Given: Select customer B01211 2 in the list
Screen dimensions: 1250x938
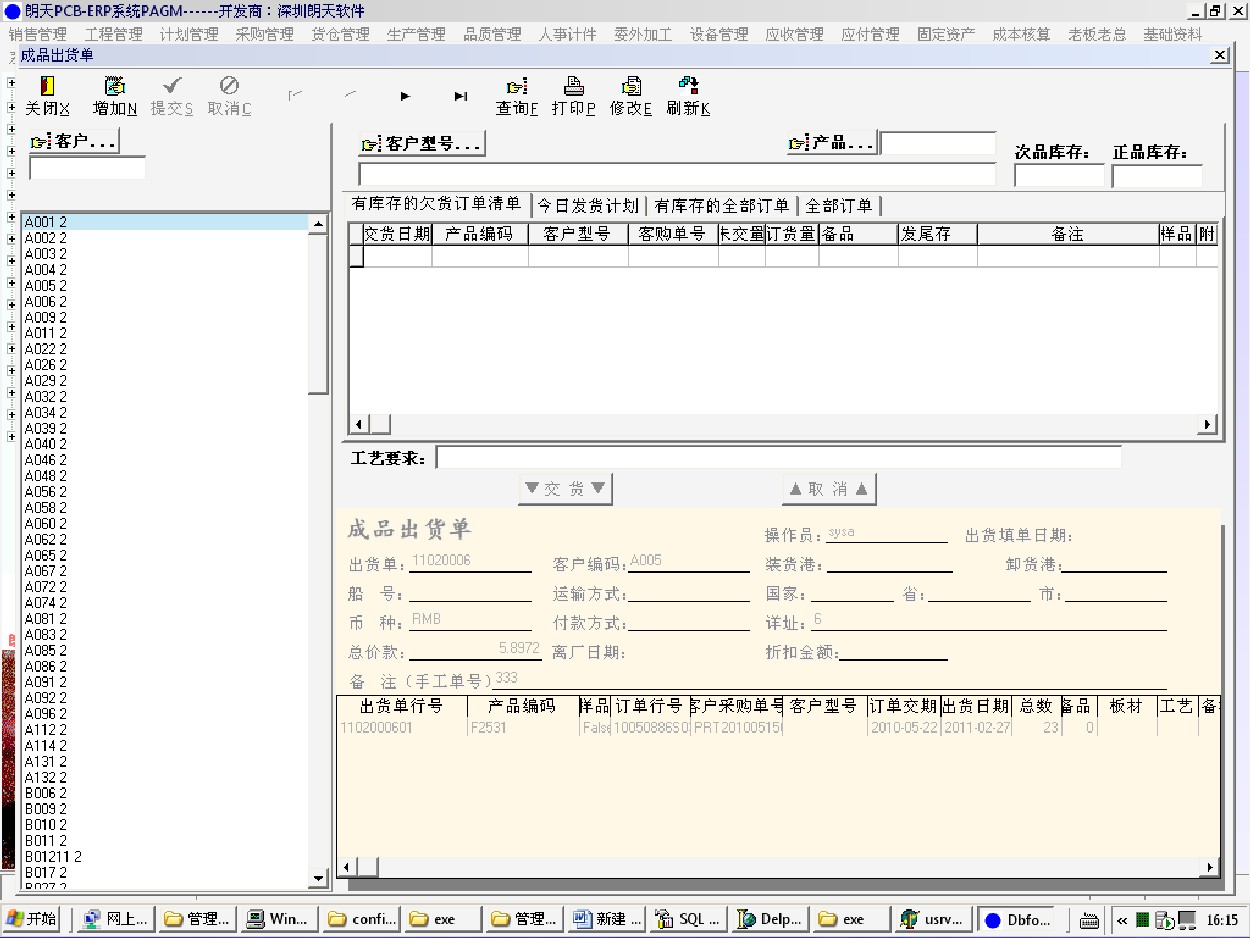Looking at the screenshot, I should pos(165,857).
